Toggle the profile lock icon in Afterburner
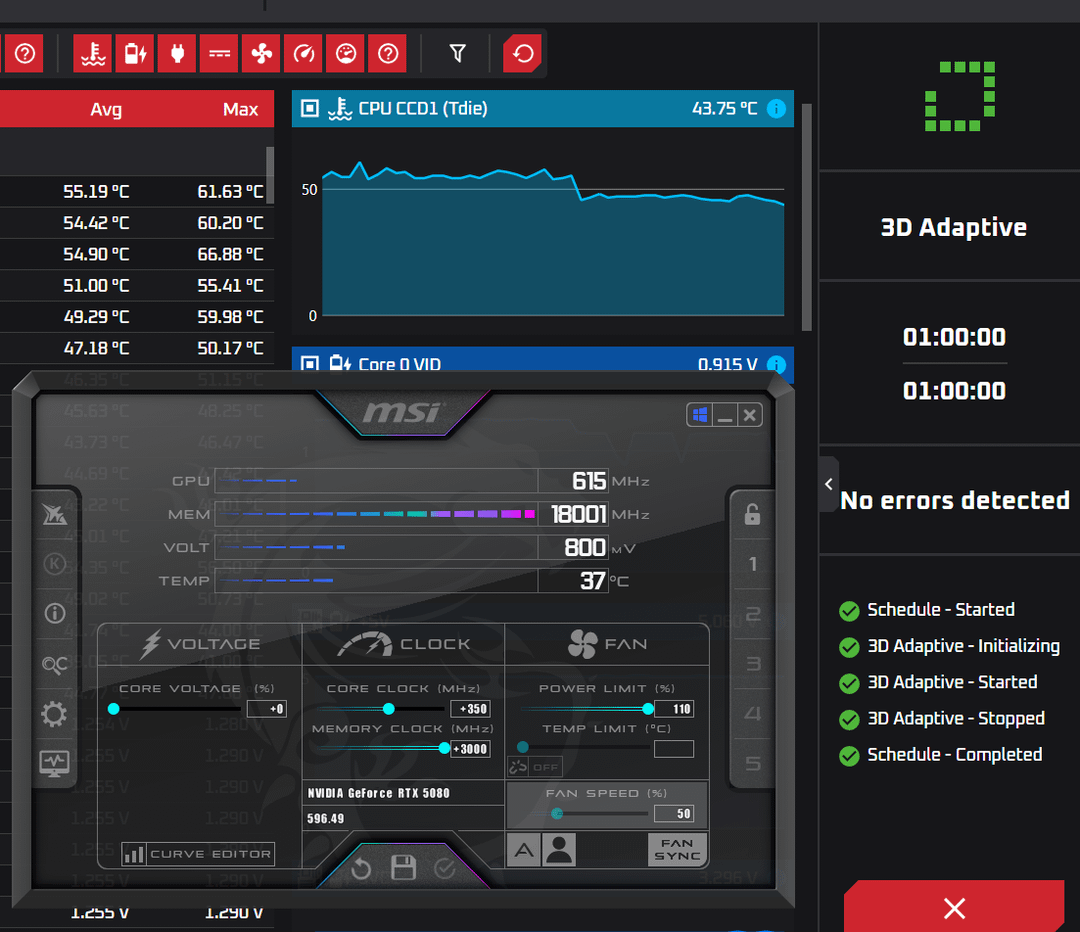Image resolution: width=1080 pixels, height=932 pixels. 752,514
